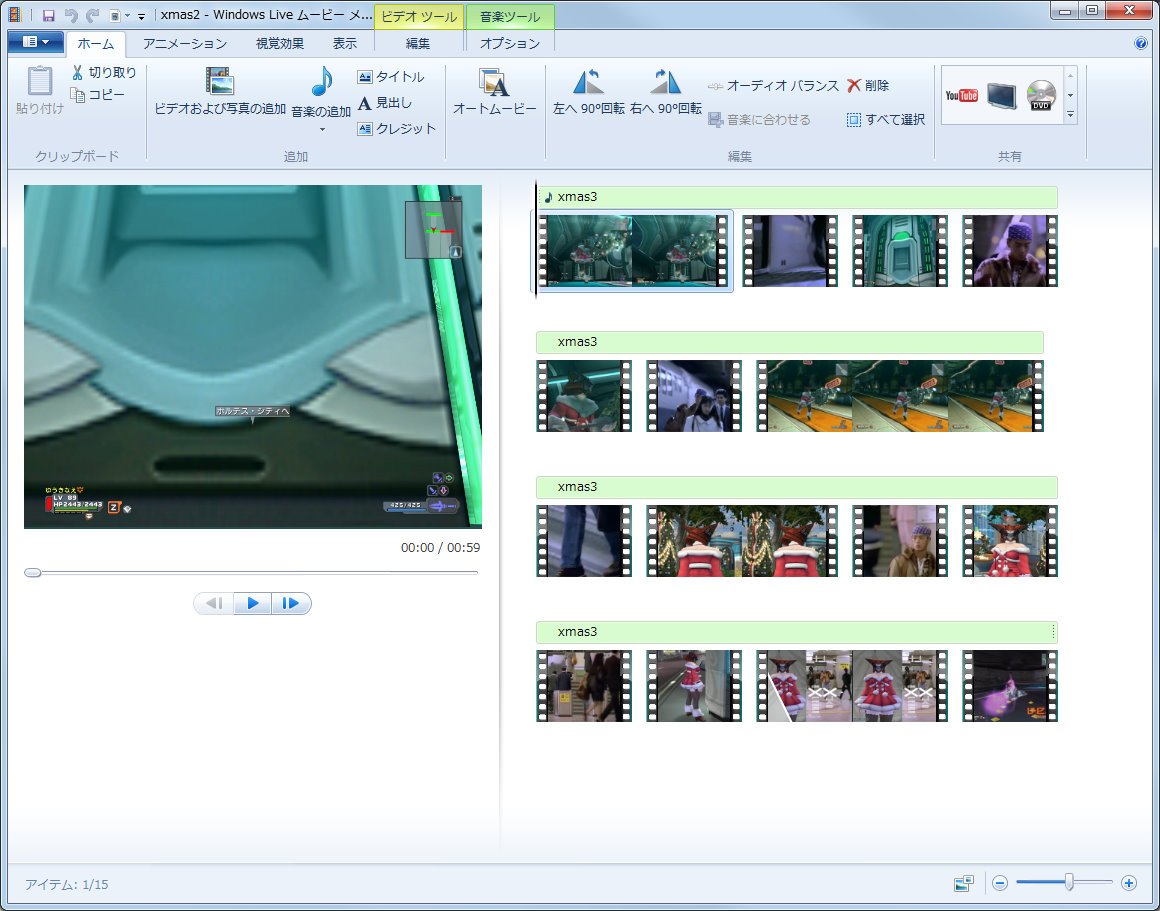Select the first wide teal clip in storyboard
The height and width of the screenshot is (911, 1160).
click(x=633, y=251)
